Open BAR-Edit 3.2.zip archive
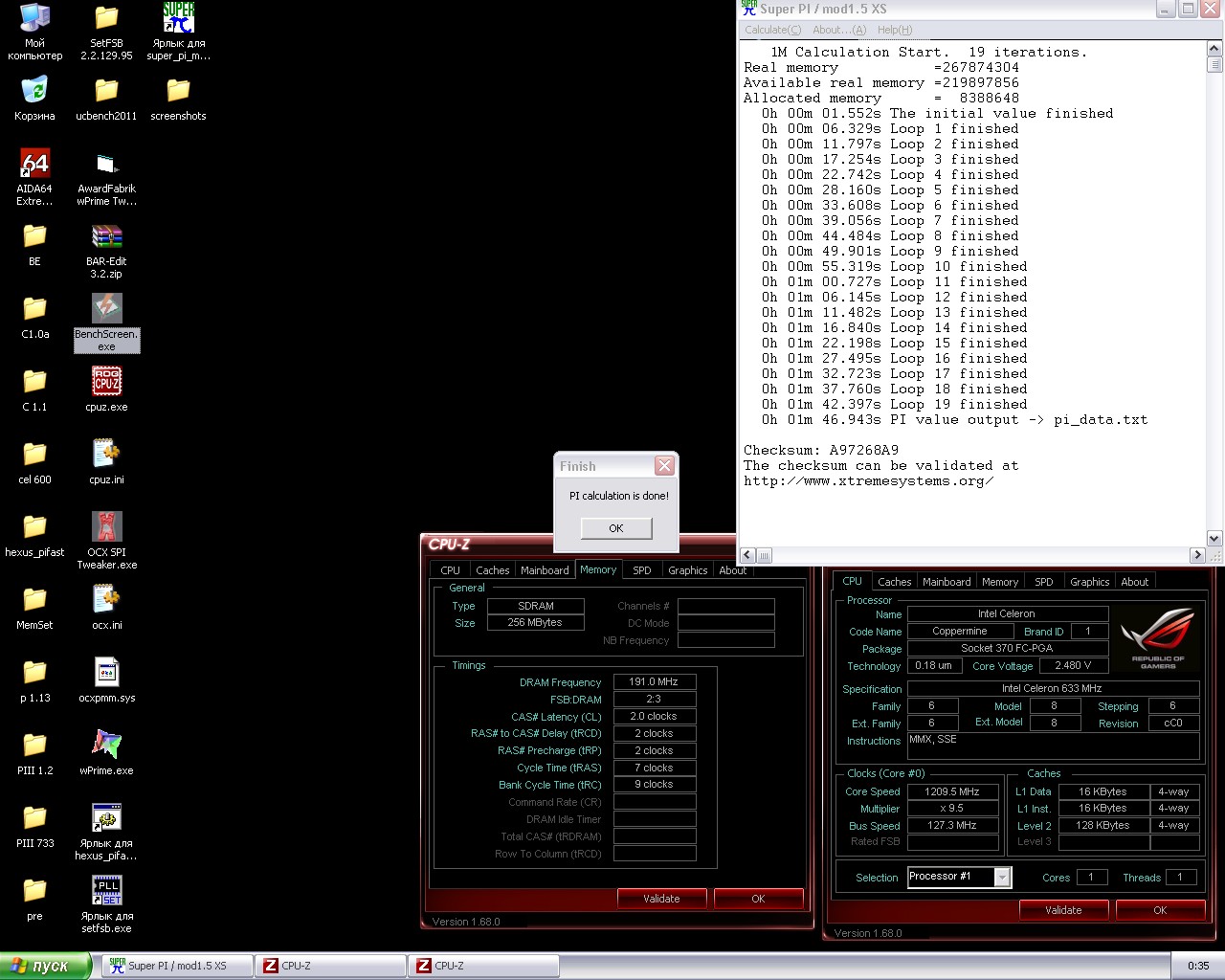This screenshot has height=980, width=1225. [x=106, y=250]
